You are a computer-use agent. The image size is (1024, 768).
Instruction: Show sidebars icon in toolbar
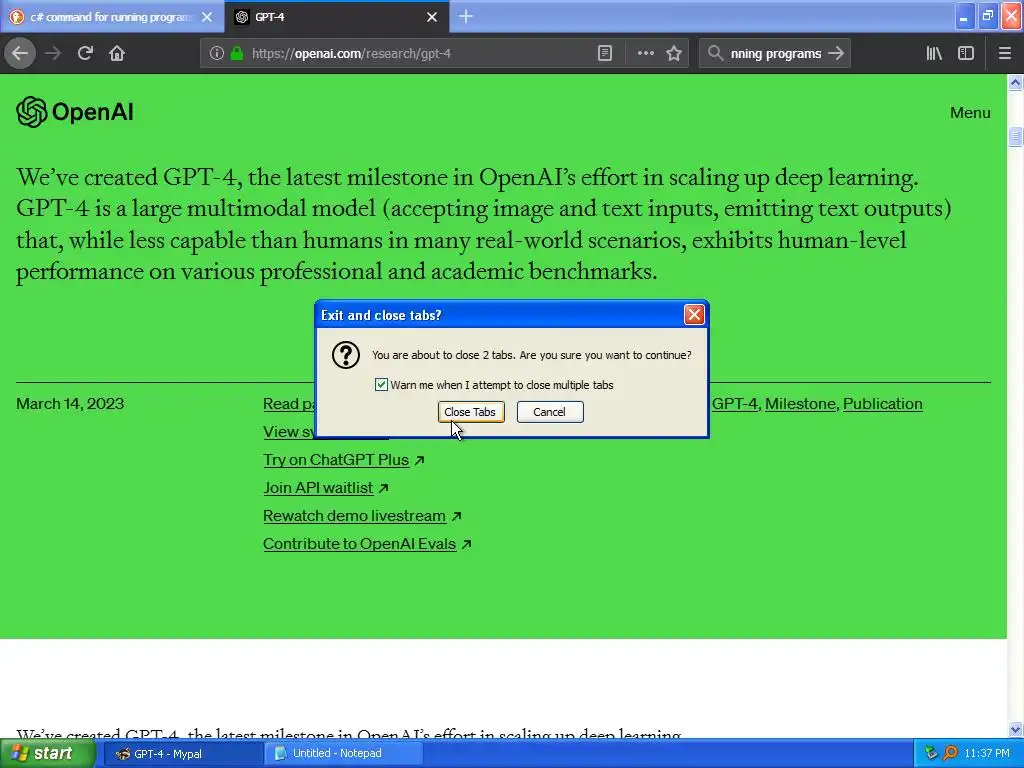click(966, 54)
